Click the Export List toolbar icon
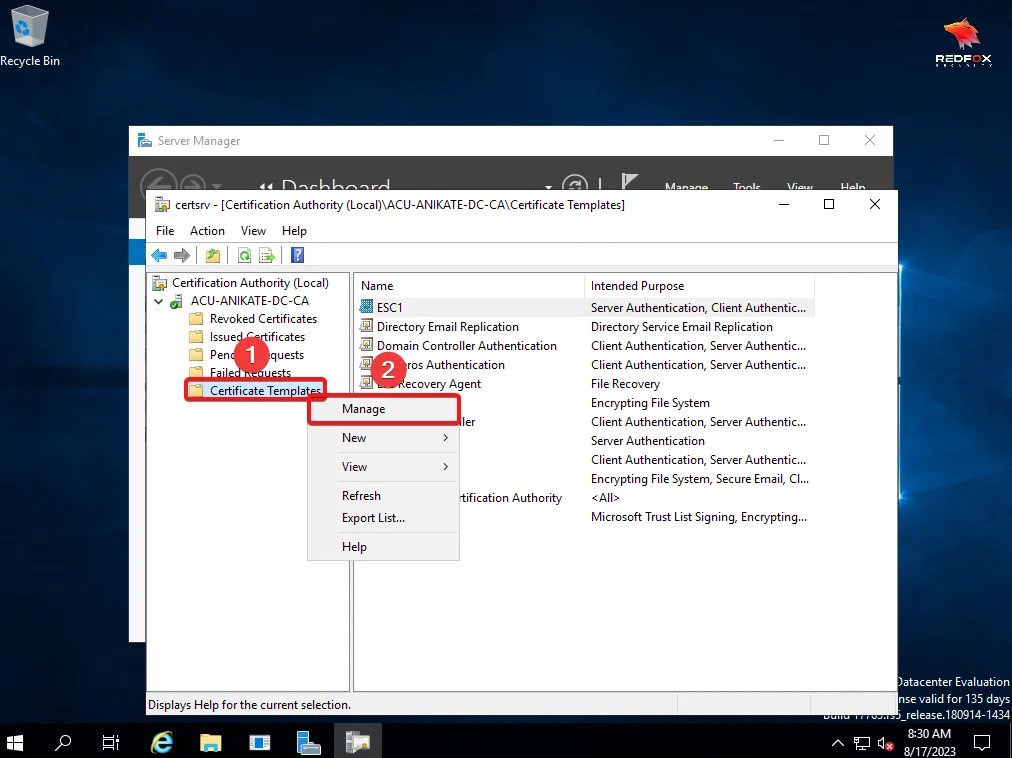 point(266,255)
